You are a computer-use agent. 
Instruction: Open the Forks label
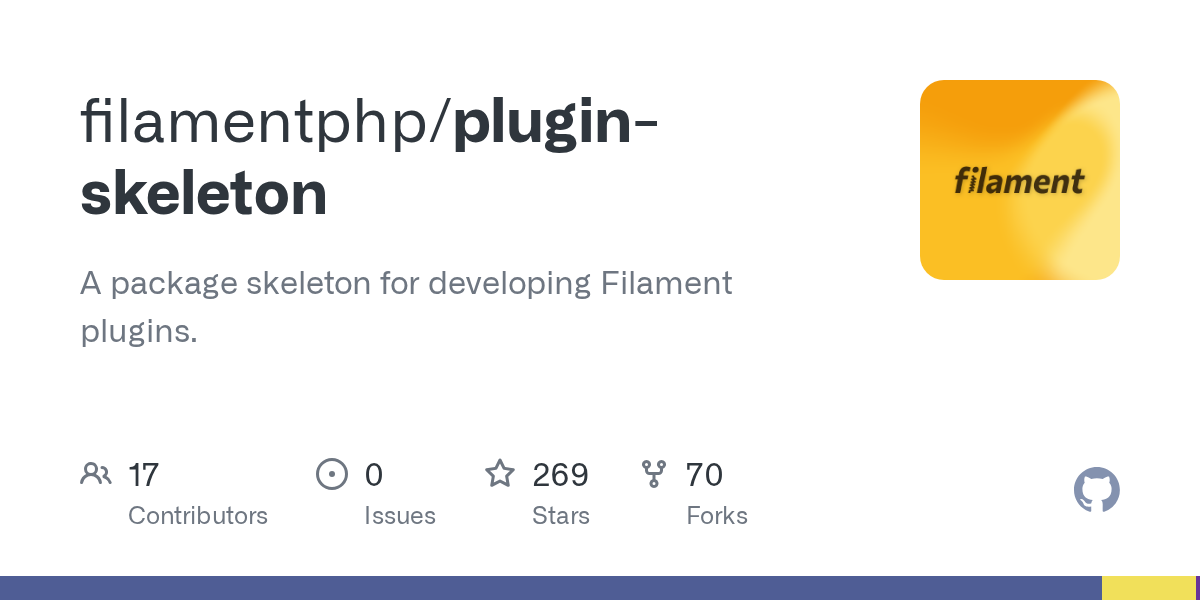(x=717, y=516)
